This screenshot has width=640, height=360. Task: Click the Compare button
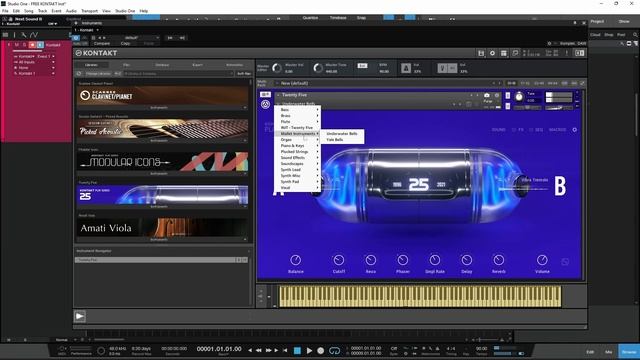click(x=102, y=43)
